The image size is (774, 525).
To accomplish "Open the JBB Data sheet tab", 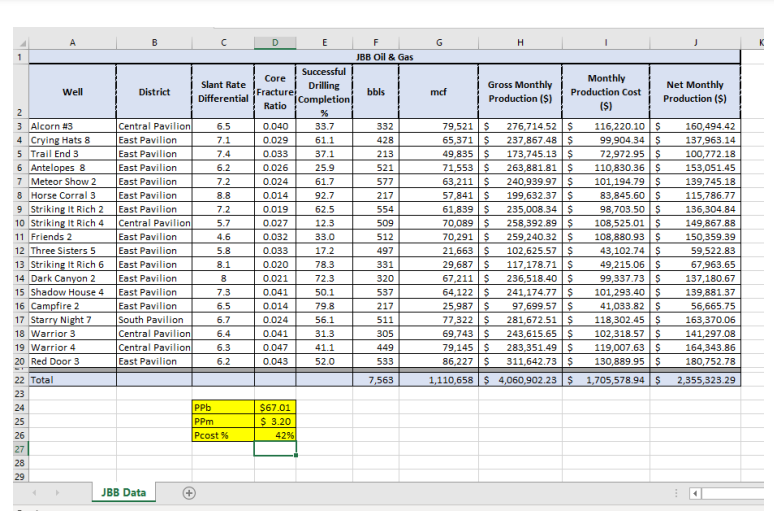I will click(x=123, y=492).
